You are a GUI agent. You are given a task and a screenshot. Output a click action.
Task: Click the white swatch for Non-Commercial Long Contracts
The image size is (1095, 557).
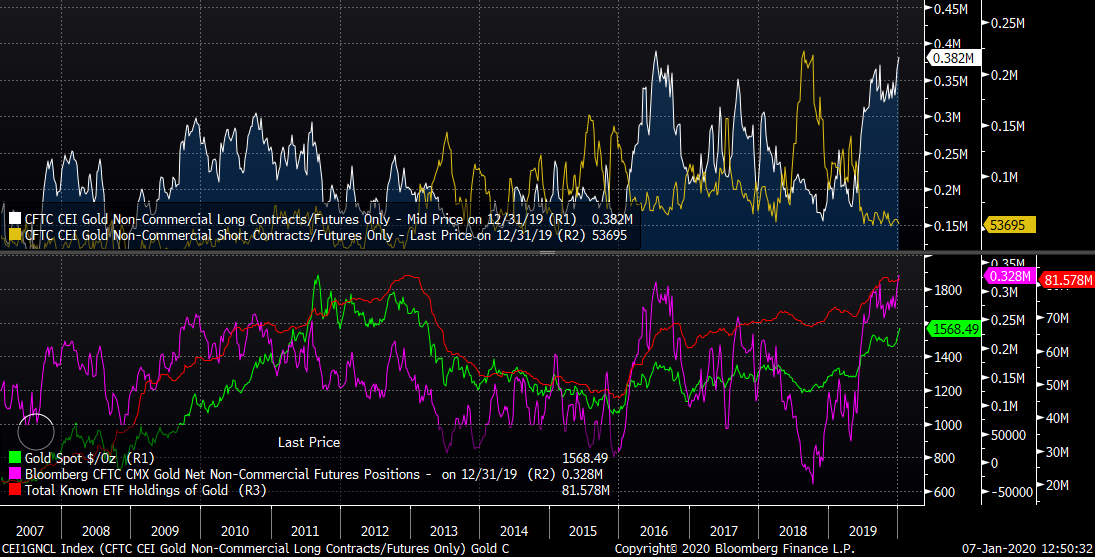pyautogui.click(x=15, y=219)
